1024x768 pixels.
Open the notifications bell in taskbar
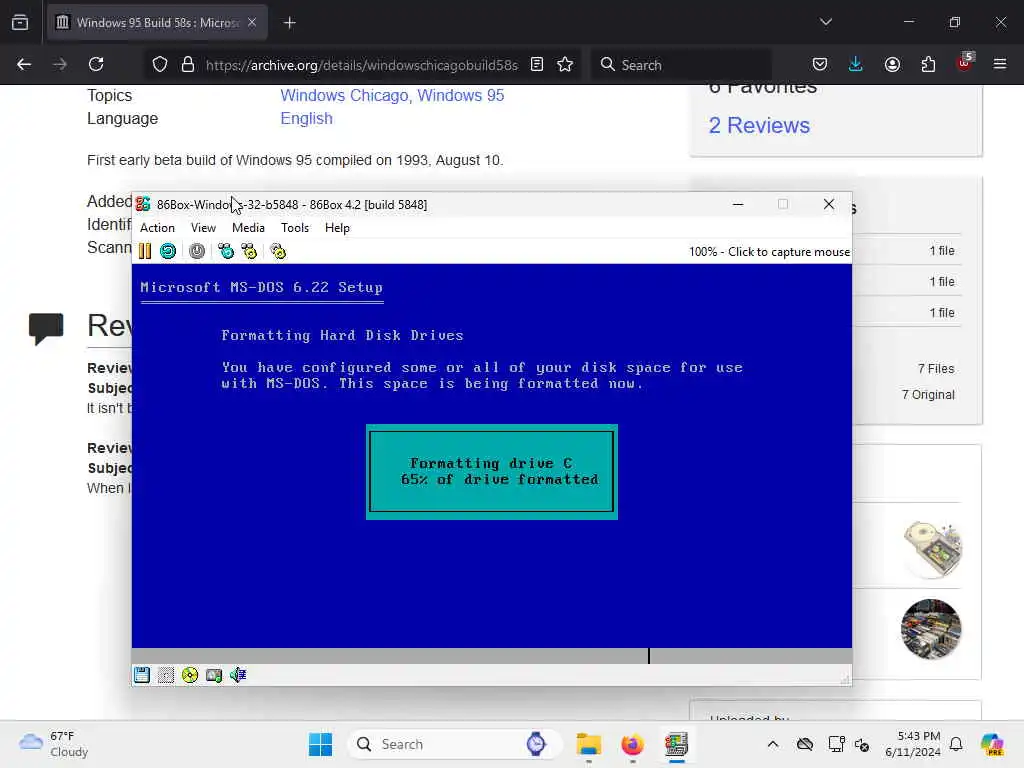pyautogui.click(x=956, y=744)
